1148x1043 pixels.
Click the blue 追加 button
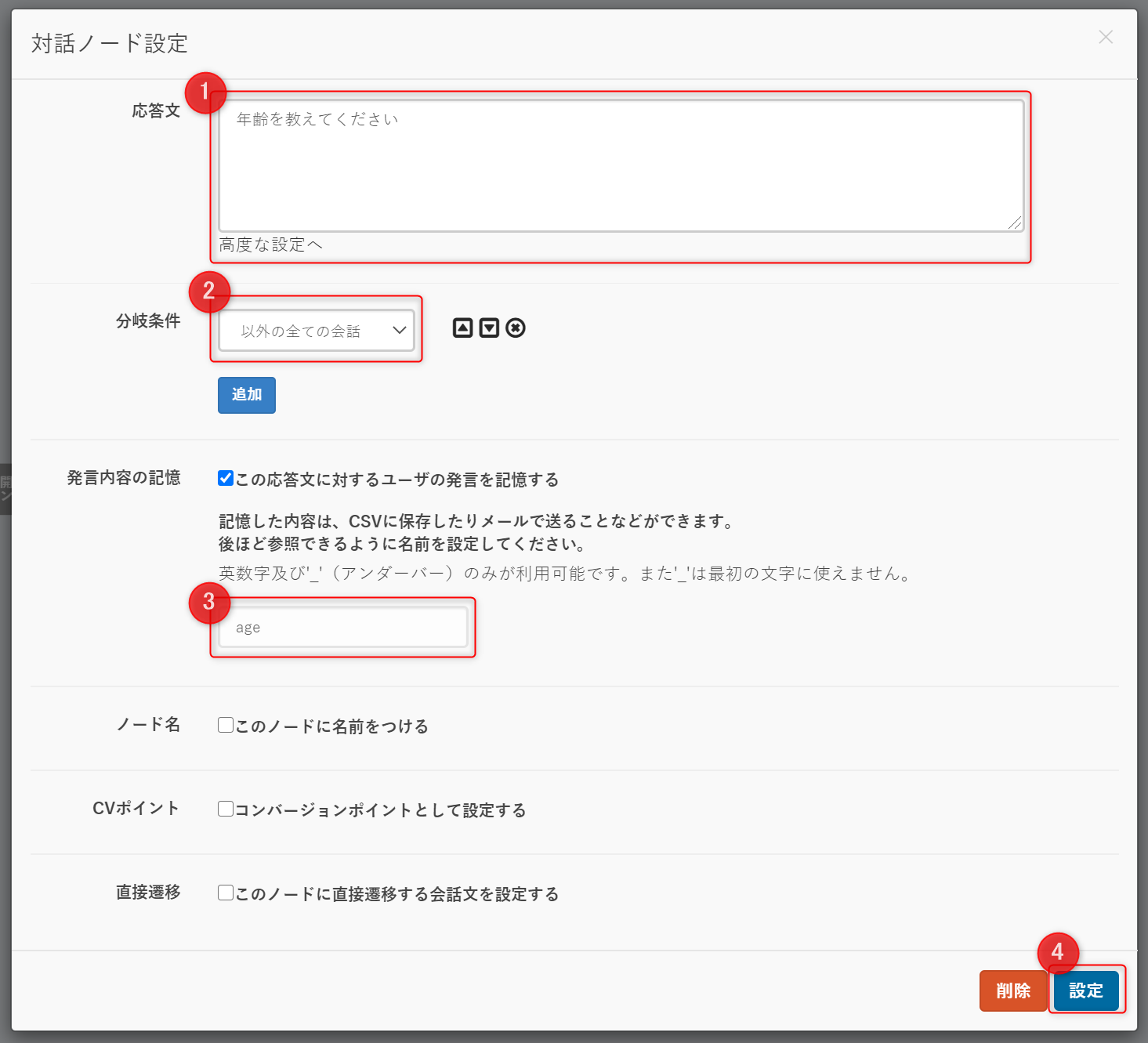point(246,395)
